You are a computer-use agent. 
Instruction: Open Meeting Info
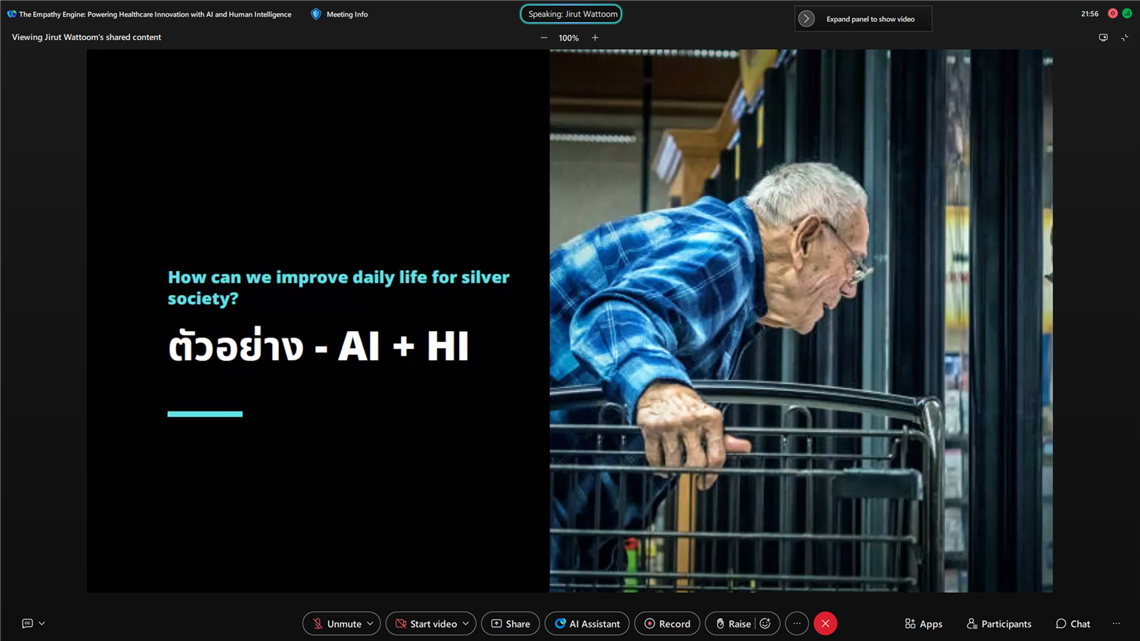(x=339, y=14)
